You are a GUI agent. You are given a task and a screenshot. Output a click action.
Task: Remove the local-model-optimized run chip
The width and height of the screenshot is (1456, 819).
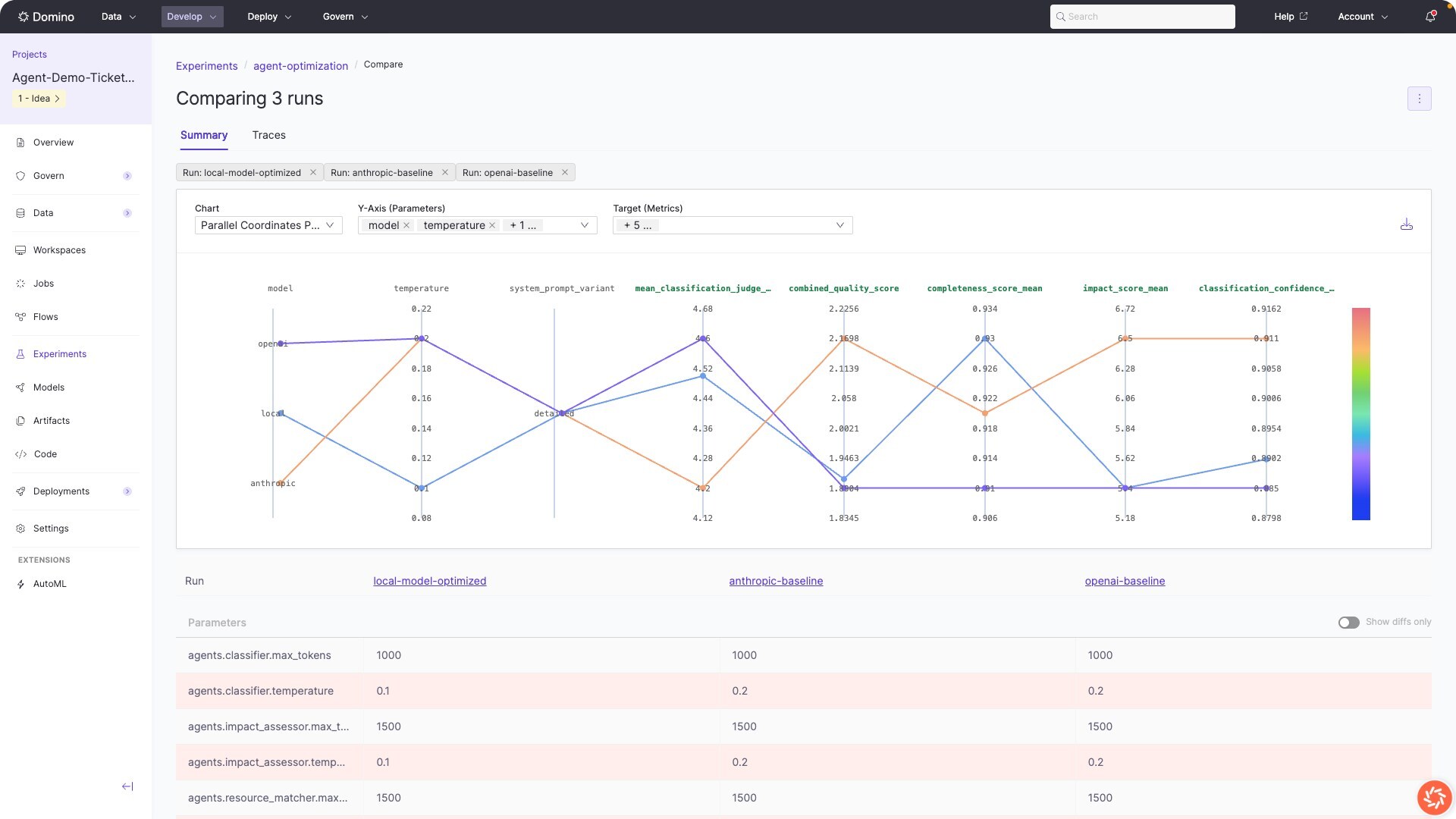313,172
